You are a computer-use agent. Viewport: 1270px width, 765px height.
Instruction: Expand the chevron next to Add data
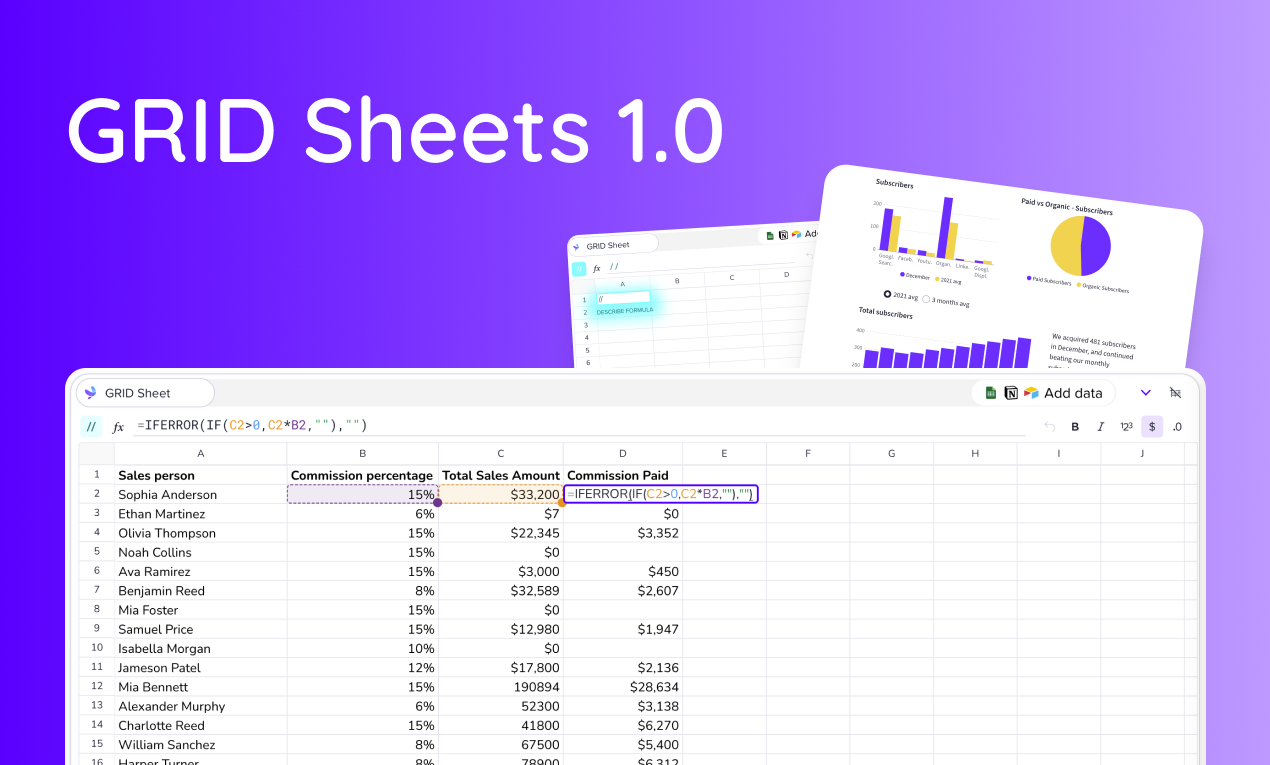(1145, 393)
